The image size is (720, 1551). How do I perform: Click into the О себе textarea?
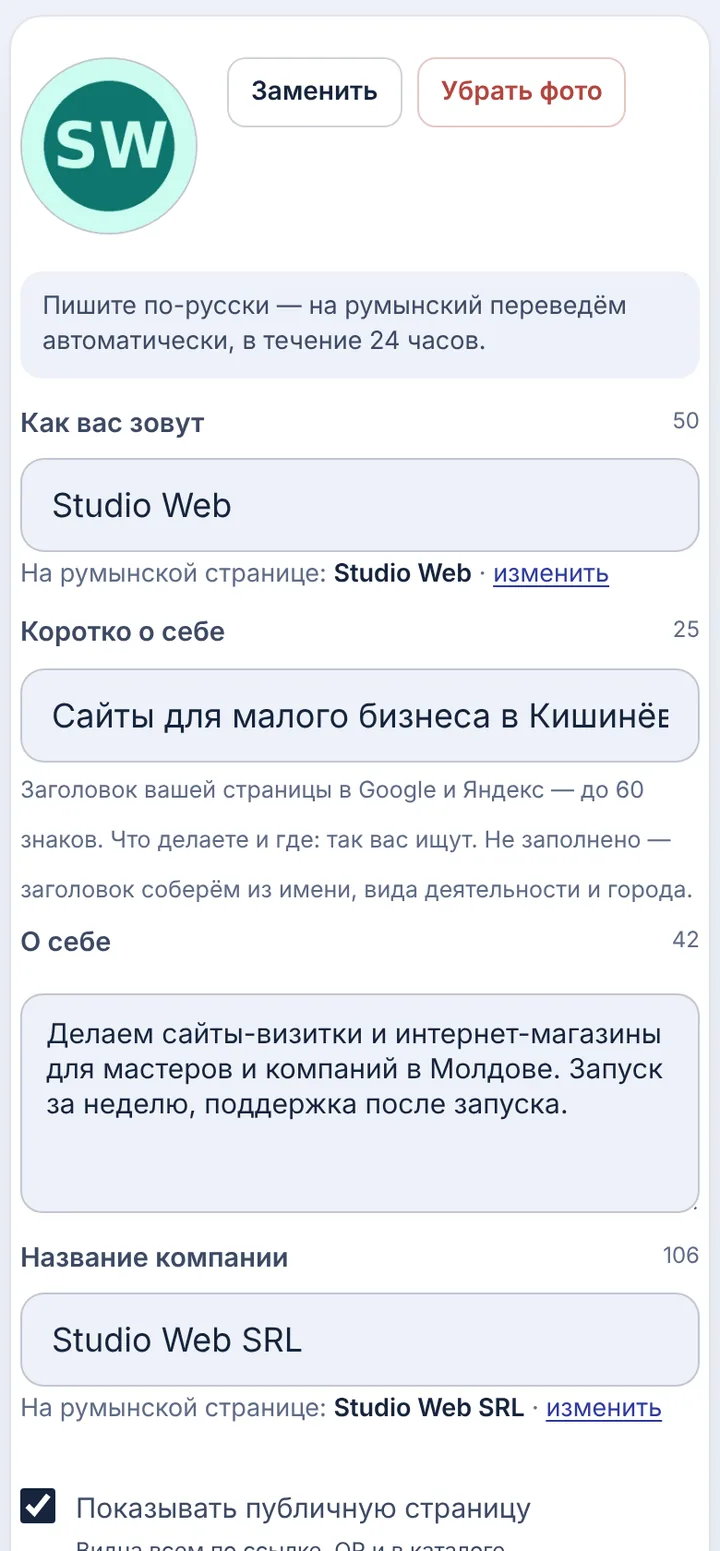point(360,1103)
